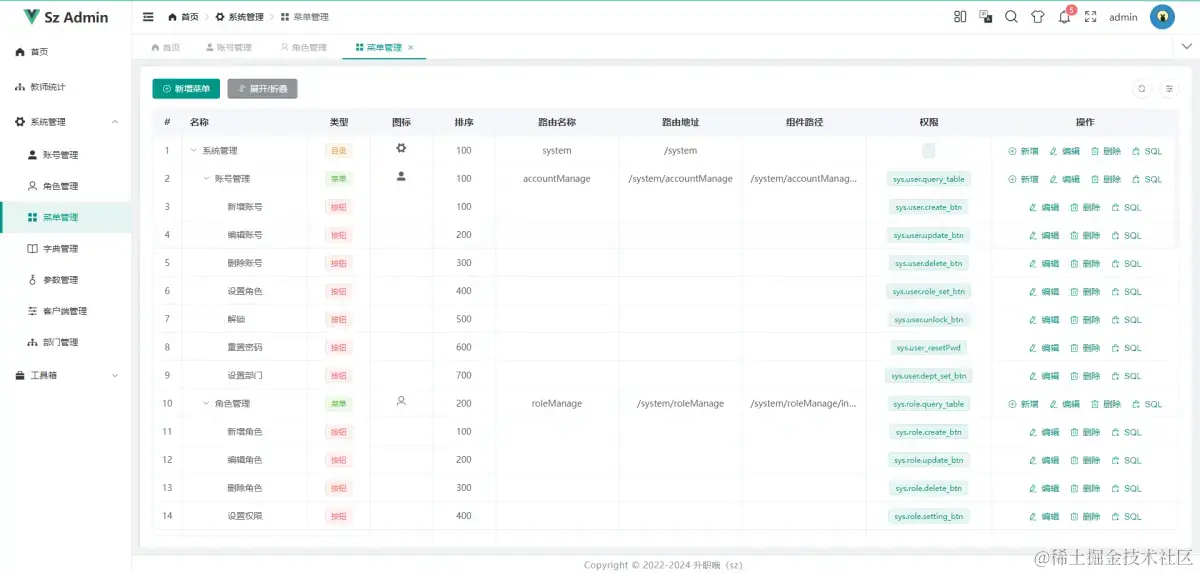Screen dimensions: 1200x574
Task: Collapse the 系统管理 sidebar group
Action: pos(115,122)
